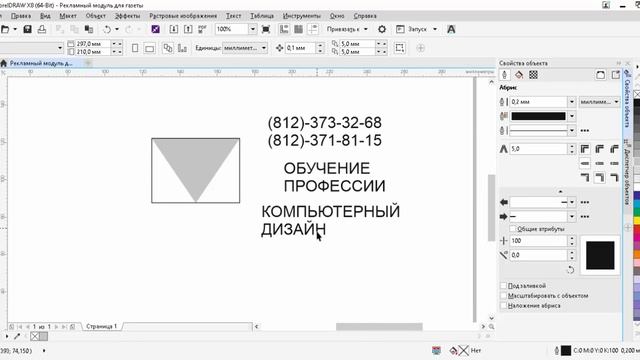Select the 'Страница 1' page tab

(102, 327)
